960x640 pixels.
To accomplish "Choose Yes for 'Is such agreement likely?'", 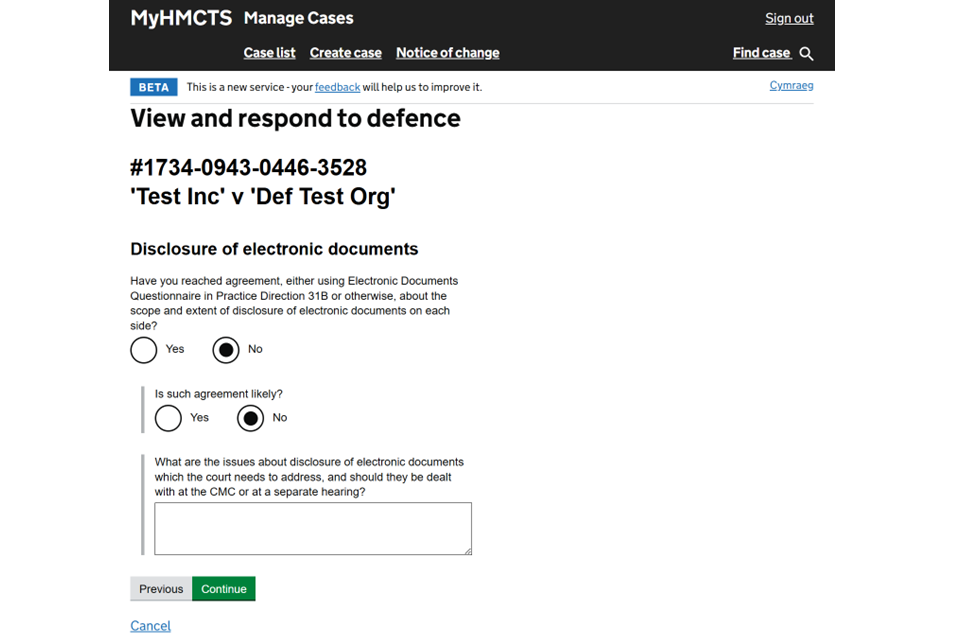I will pos(168,418).
